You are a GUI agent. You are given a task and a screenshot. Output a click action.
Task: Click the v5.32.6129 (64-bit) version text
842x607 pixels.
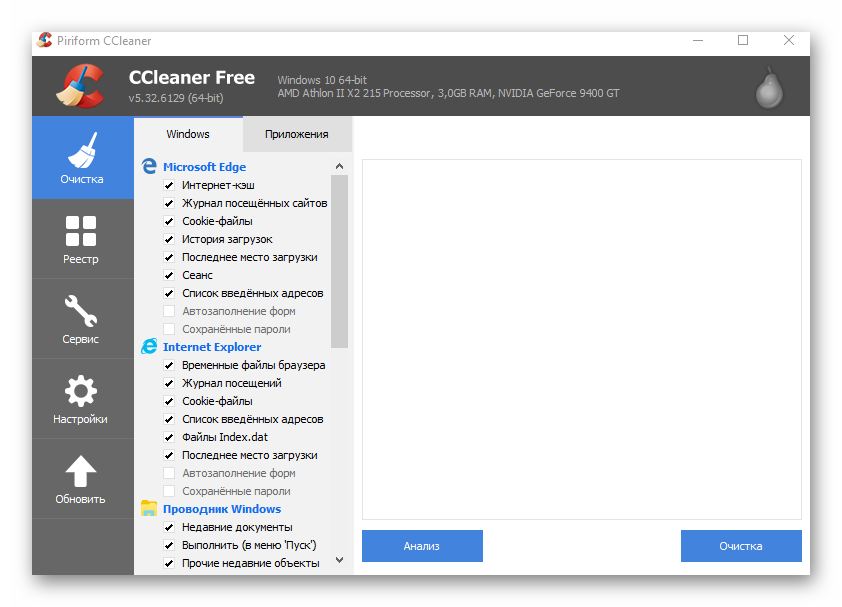pos(176,98)
